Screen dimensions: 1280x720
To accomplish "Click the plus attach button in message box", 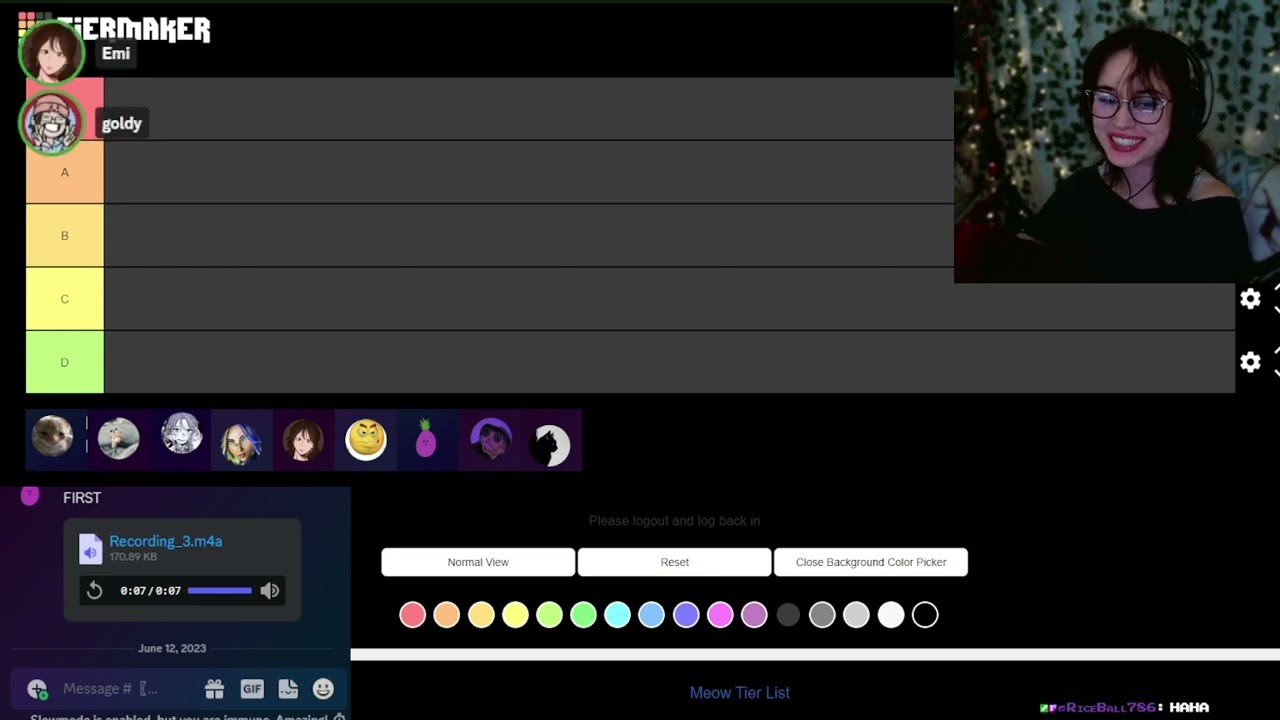I will coord(37,688).
